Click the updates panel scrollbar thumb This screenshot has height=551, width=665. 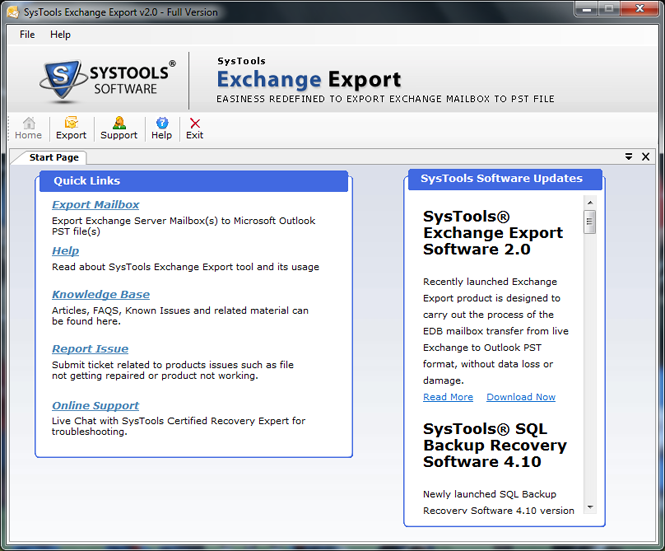(x=590, y=223)
